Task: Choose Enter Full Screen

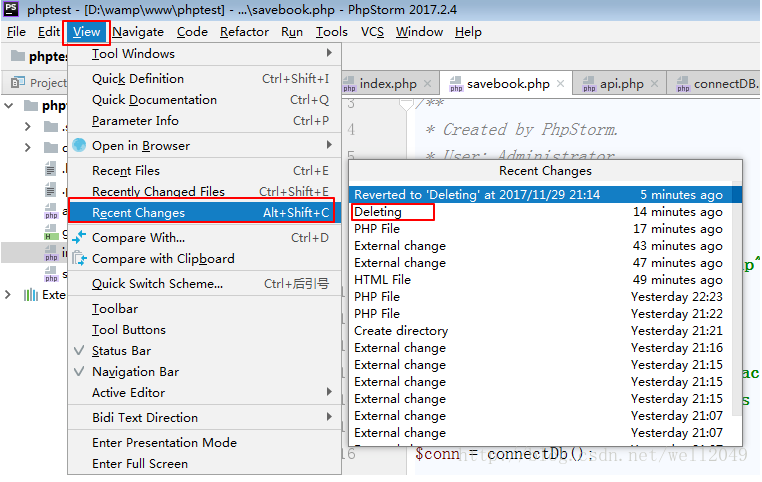Action: (205, 464)
